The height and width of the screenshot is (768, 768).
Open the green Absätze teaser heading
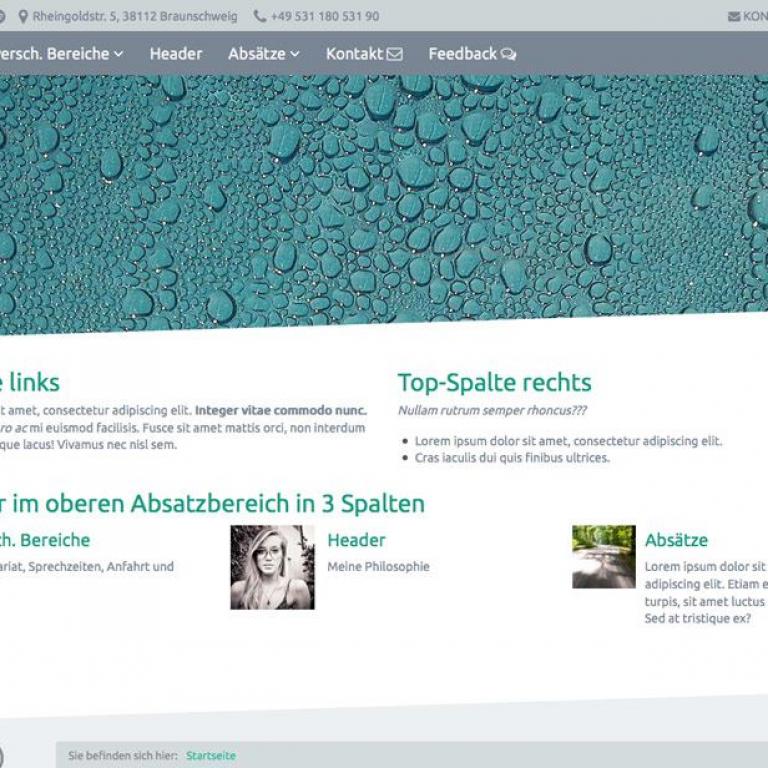click(x=676, y=540)
